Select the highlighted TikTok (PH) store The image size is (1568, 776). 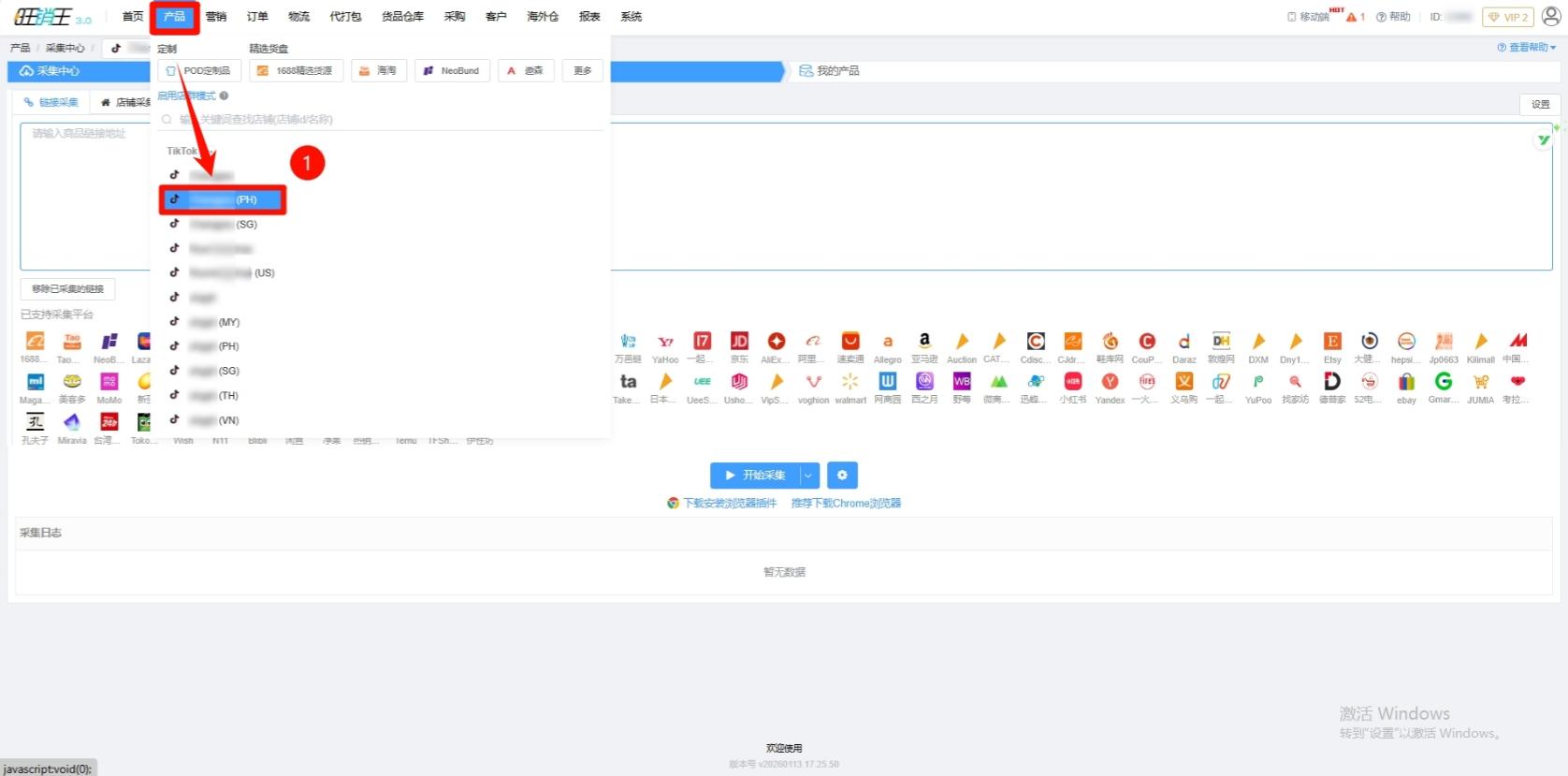223,199
